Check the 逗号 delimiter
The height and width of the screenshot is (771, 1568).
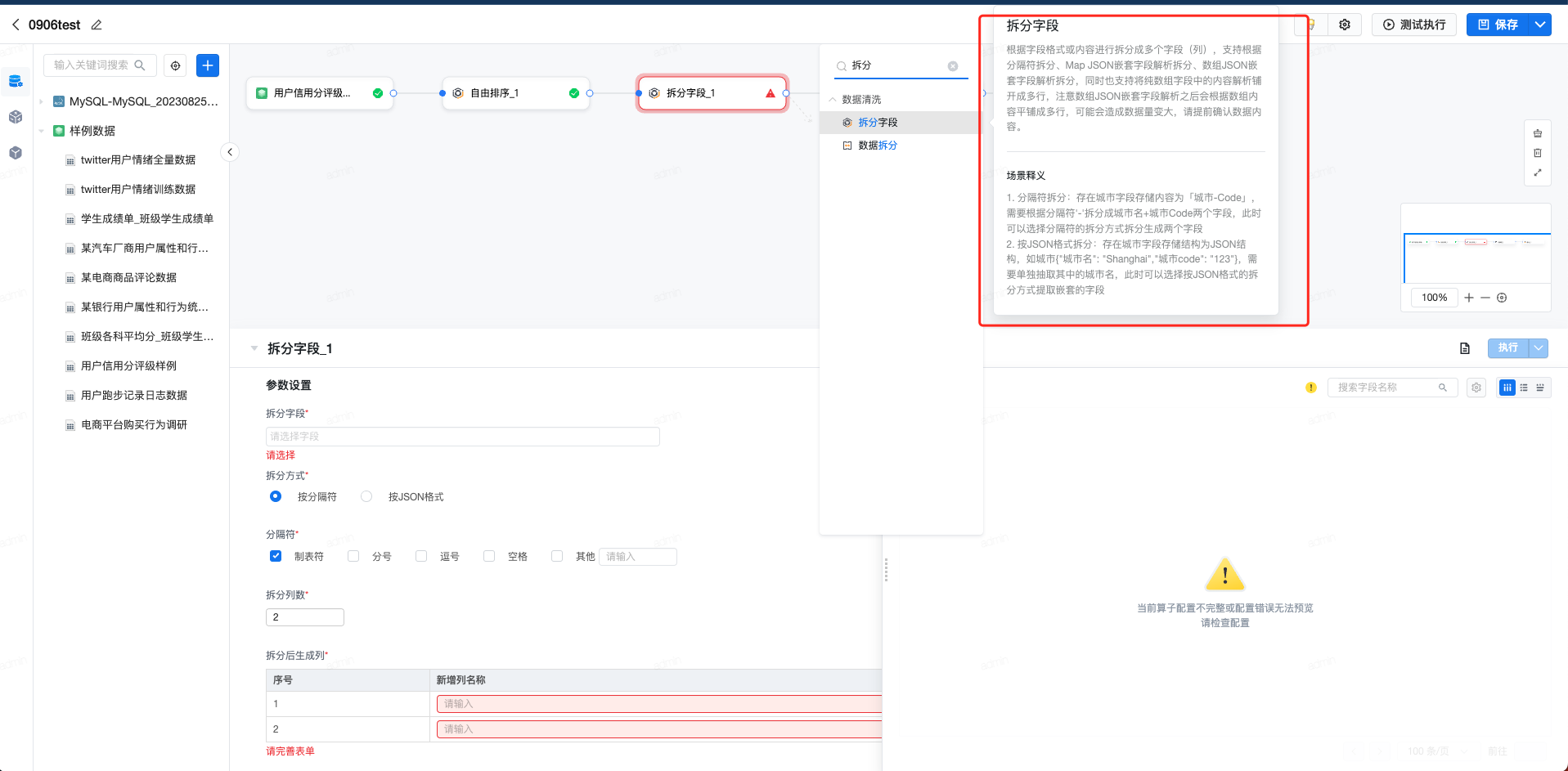421,556
